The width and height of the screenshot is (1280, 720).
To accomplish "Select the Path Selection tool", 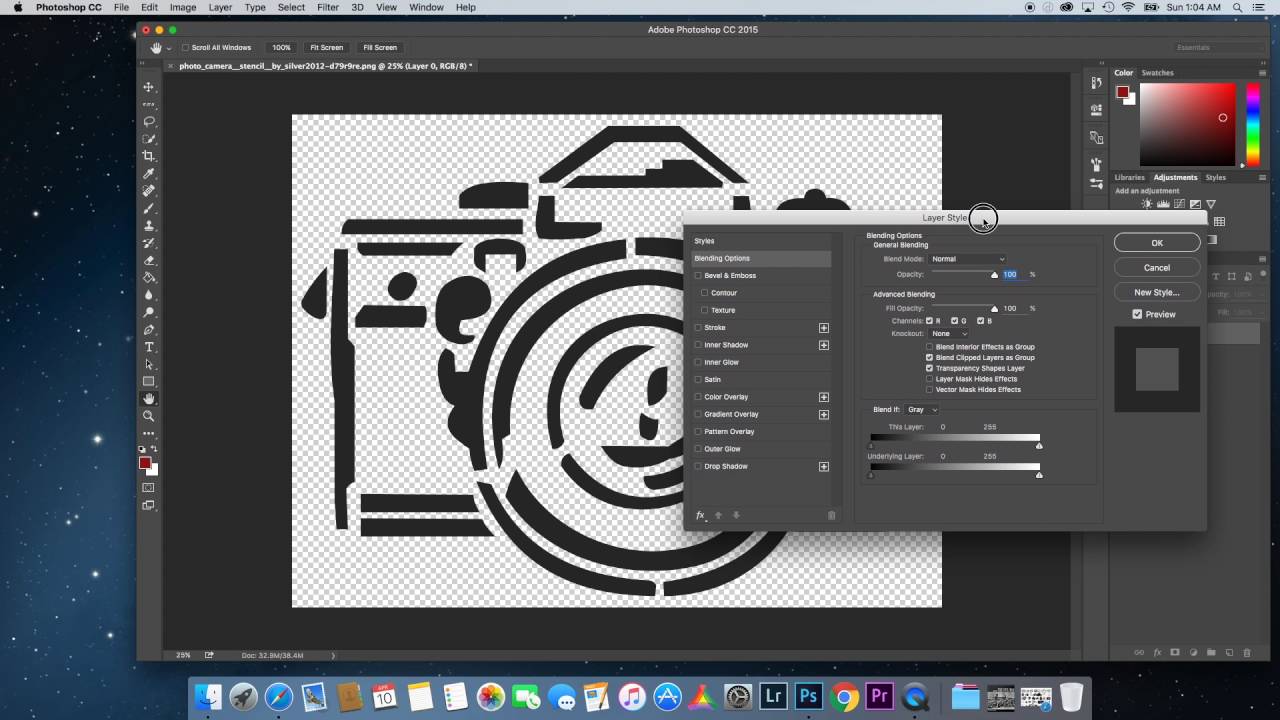I will pyautogui.click(x=149, y=364).
